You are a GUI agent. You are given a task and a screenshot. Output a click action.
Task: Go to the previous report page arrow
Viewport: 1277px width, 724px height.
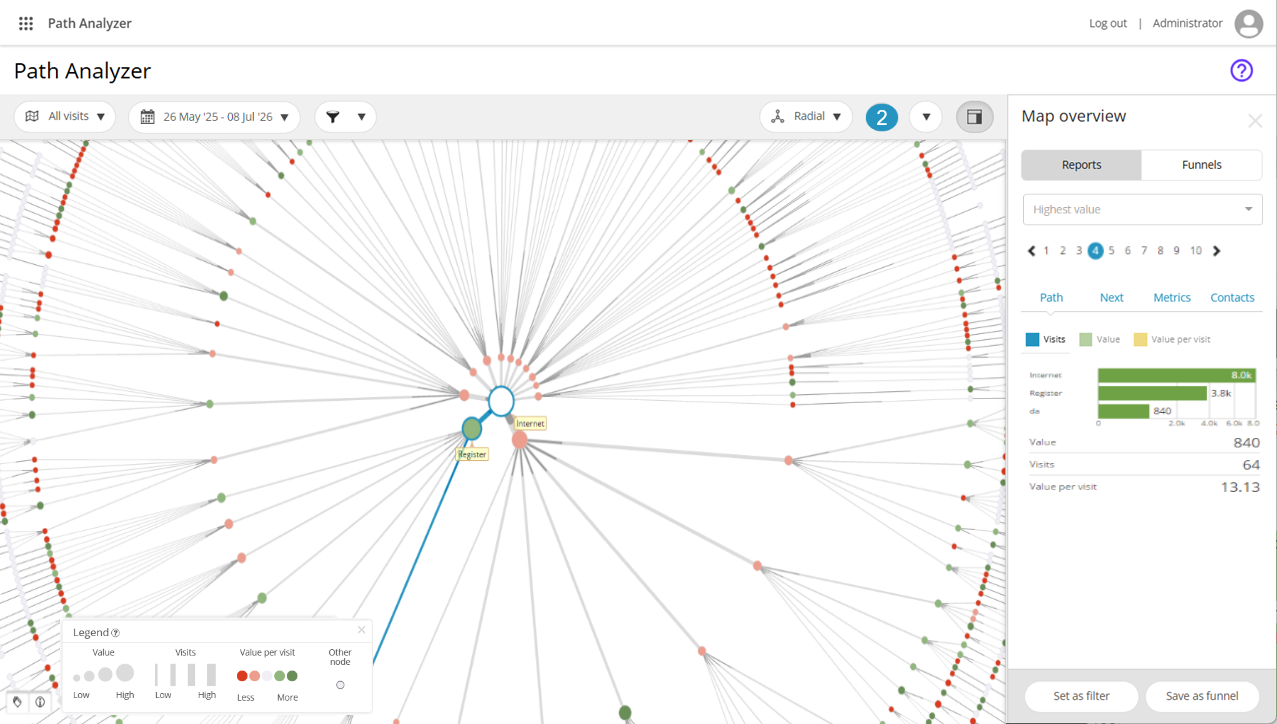pos(1032,251)
